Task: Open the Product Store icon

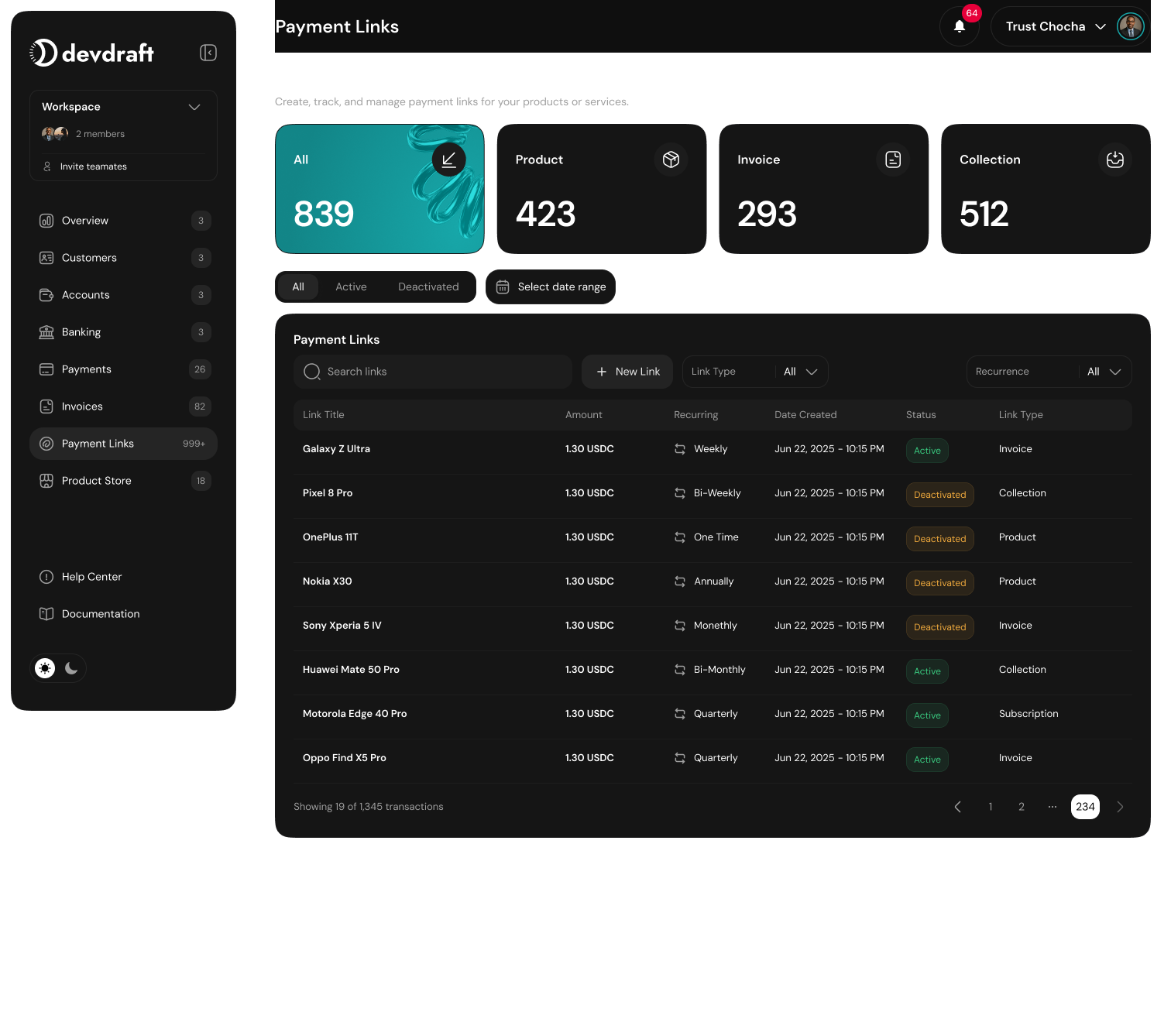Action: point(47,480)
